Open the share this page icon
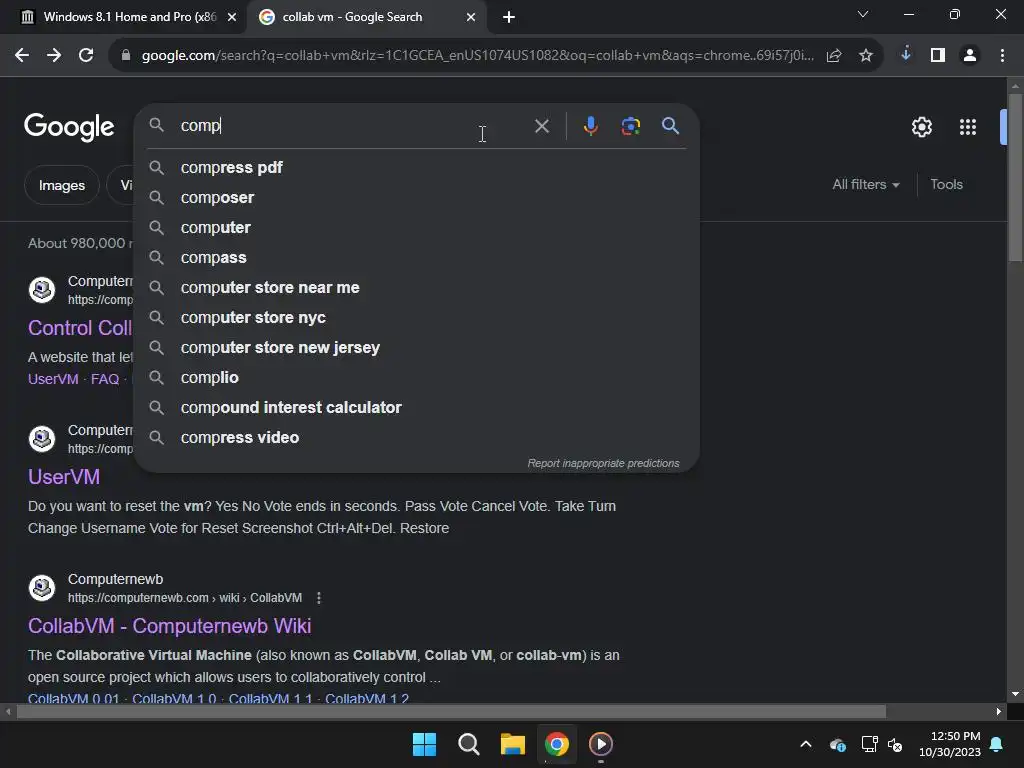This screenshot has height=768, width=1024. pos(834,56)
